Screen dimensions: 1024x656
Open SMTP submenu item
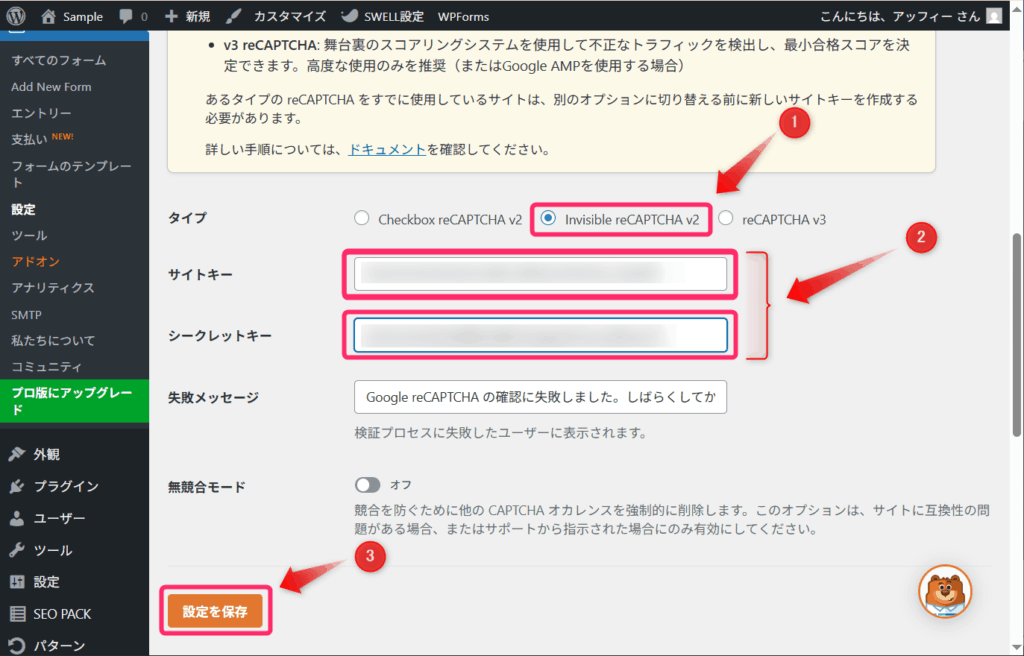26,315
